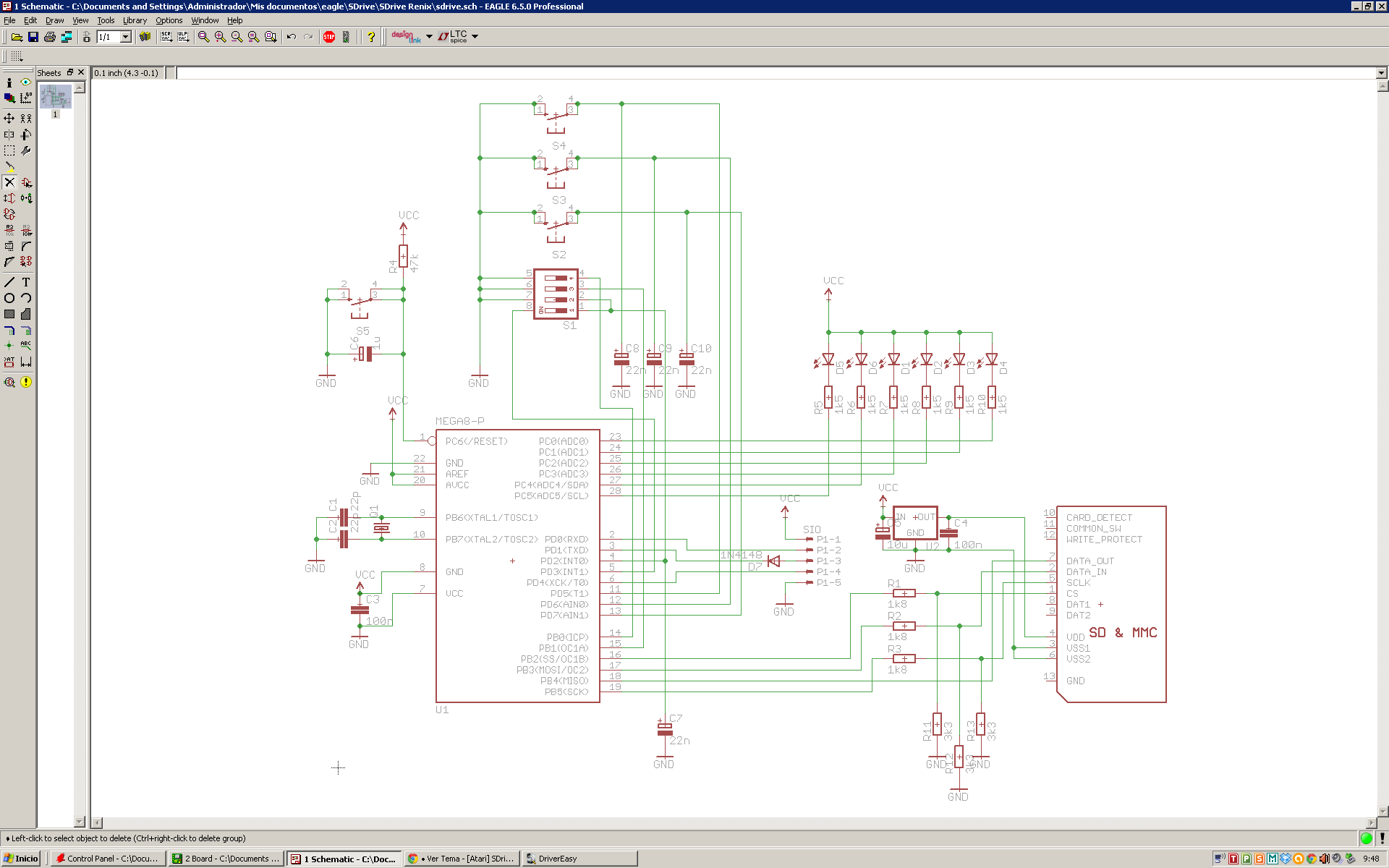
Task: Open the sheet selector 1/1 dropdown
Action: (x=125, y=37)
